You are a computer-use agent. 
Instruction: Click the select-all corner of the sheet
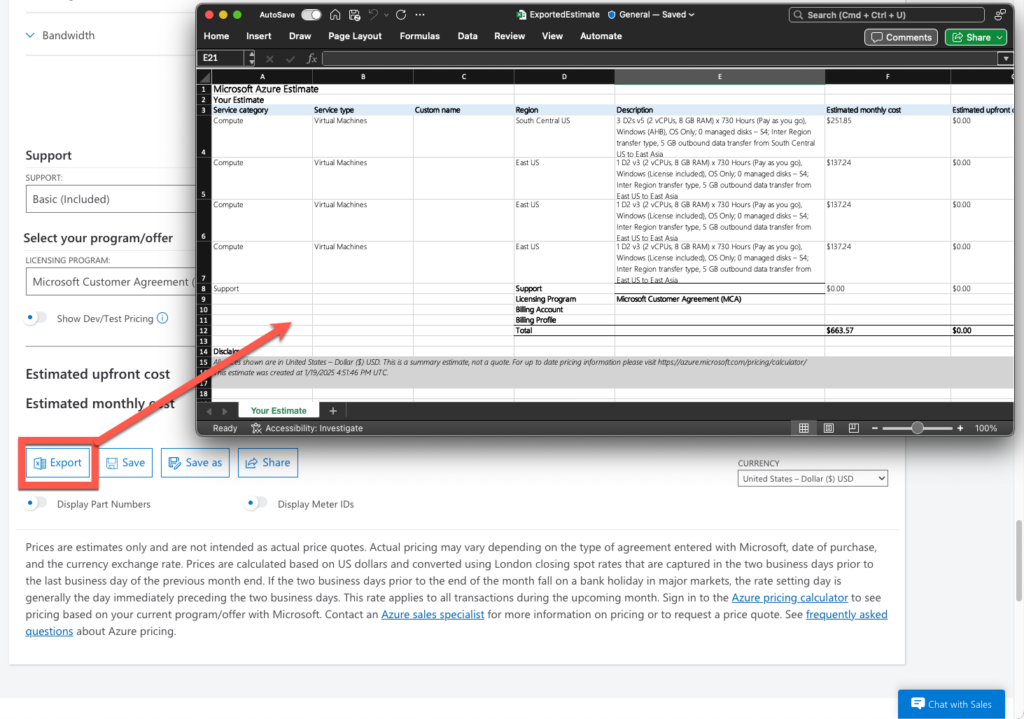click(x=204, y=77)
